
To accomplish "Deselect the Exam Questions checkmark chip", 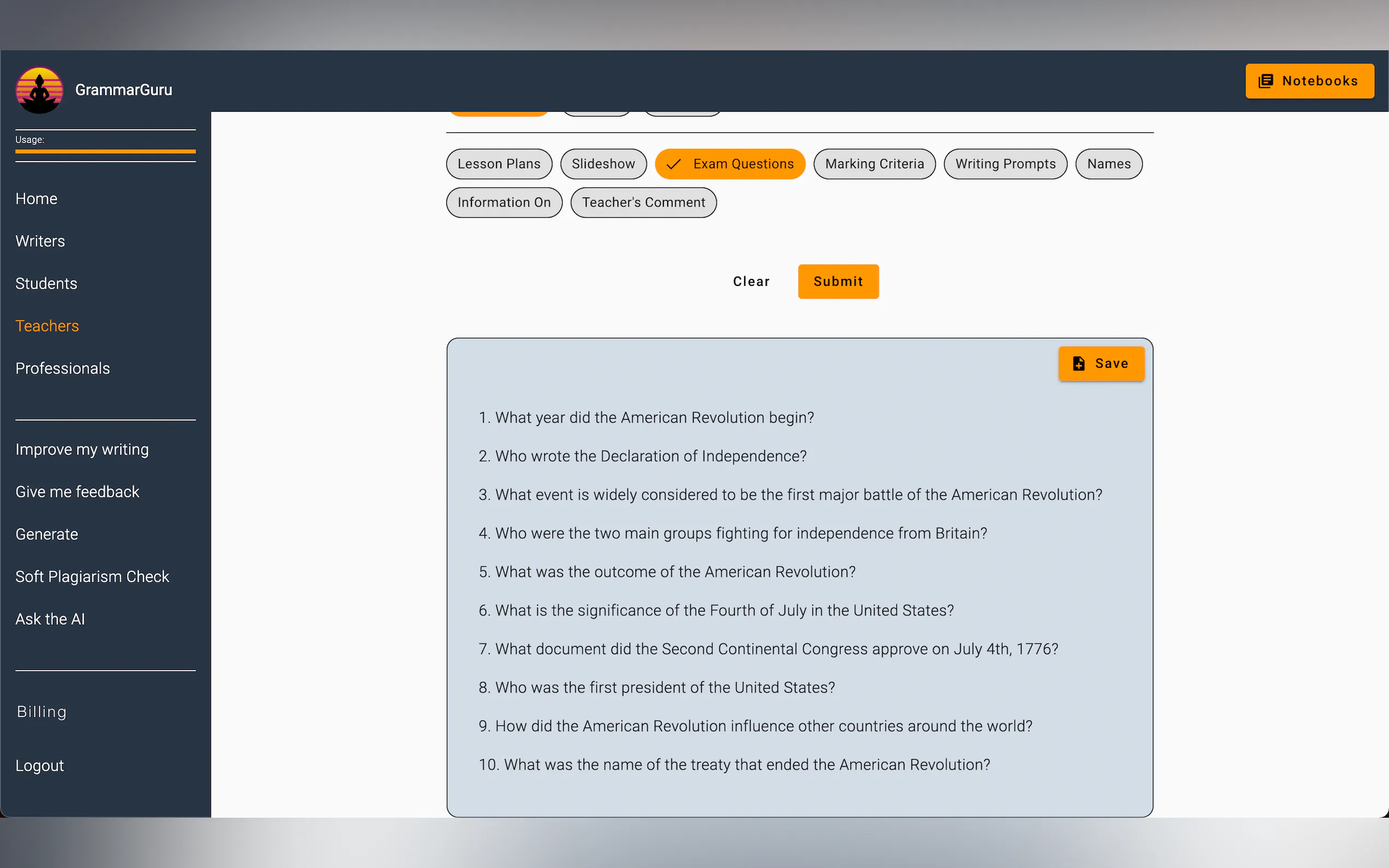I will click(730, 164).
